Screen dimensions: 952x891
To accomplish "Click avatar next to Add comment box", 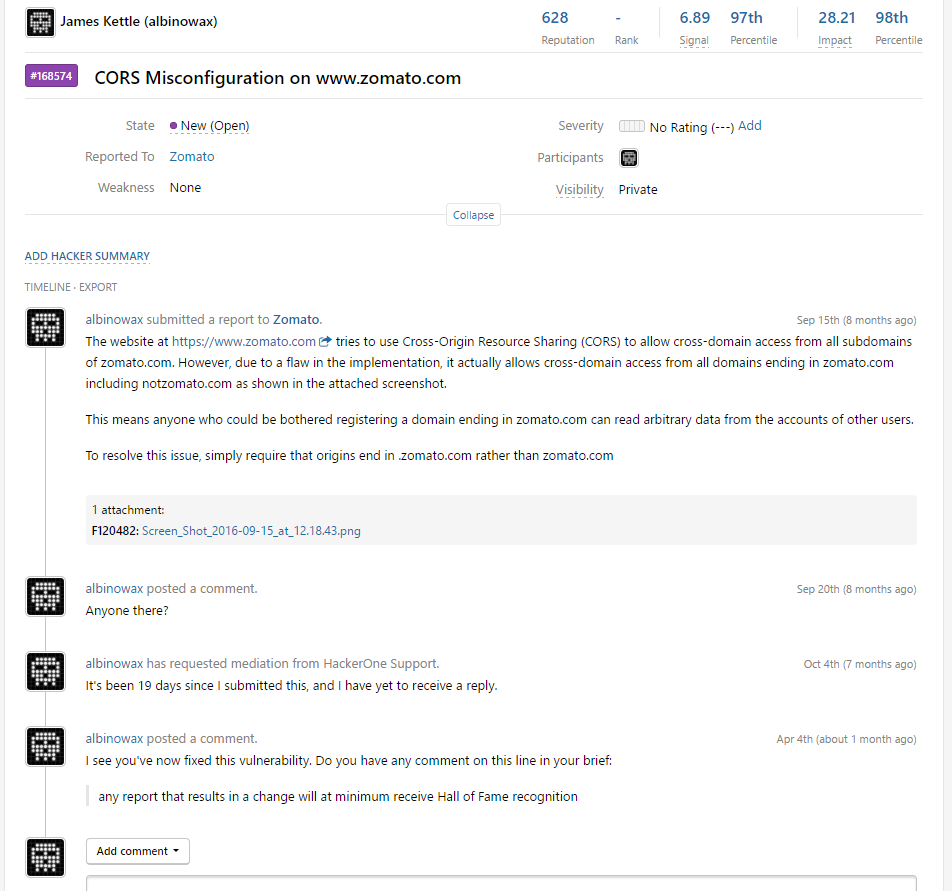I will (46, 858).
